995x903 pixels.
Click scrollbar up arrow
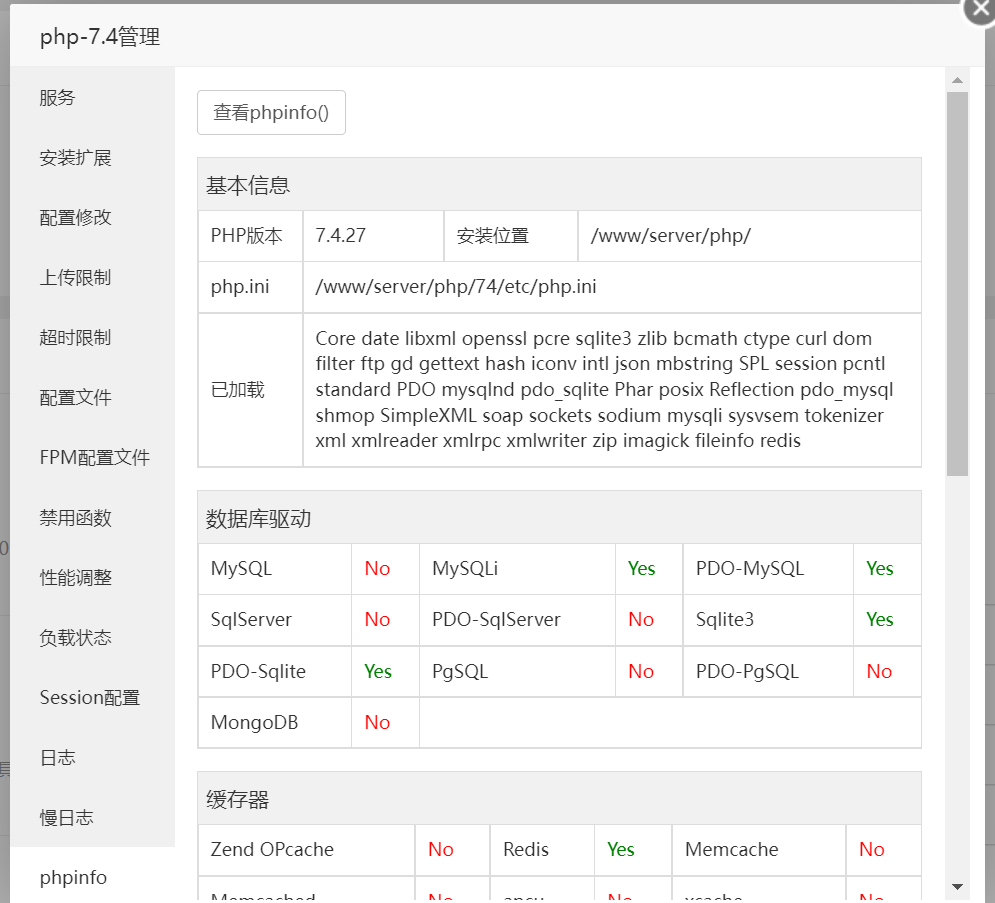coord(958,81)
